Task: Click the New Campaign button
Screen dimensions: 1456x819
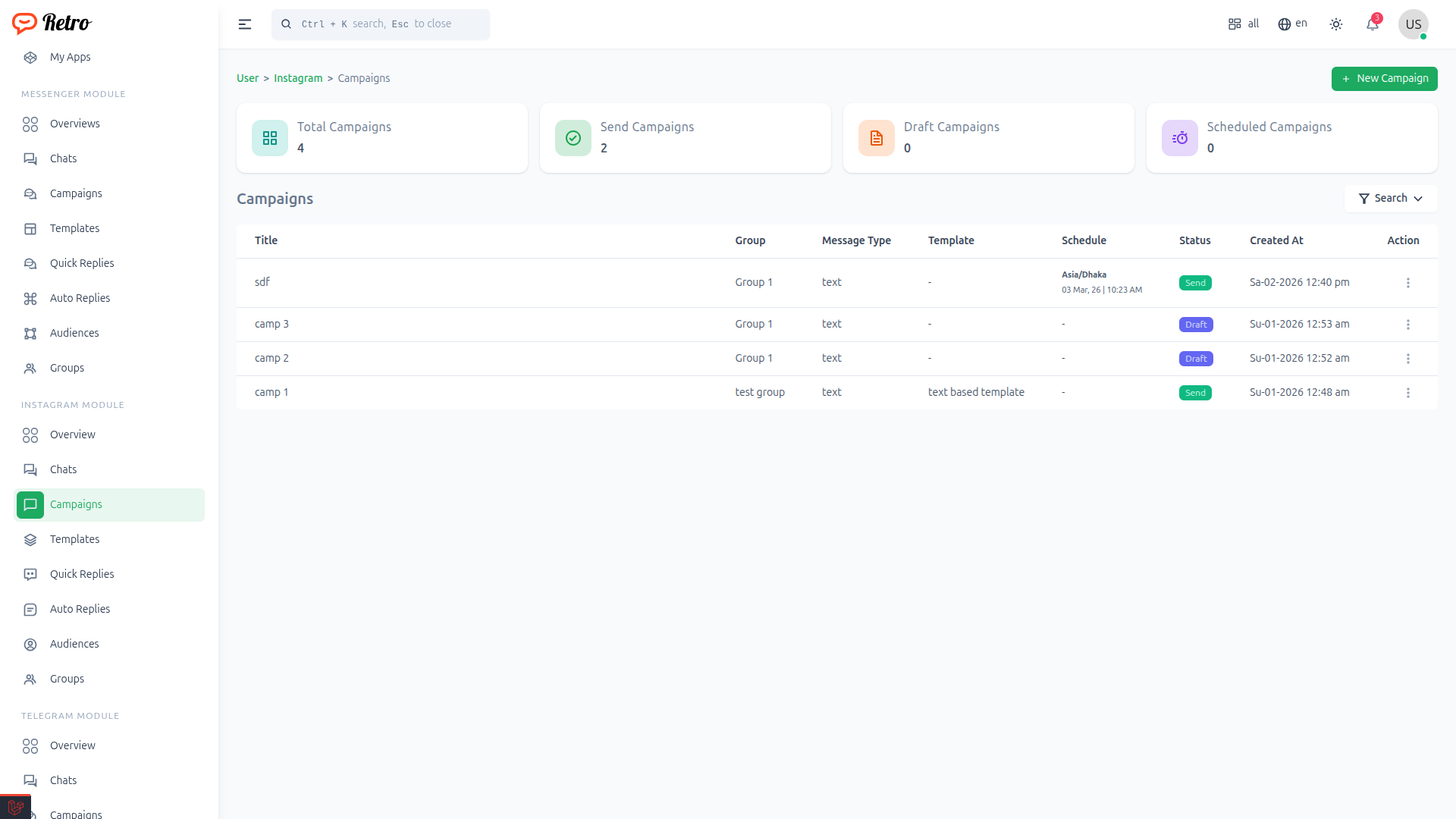Action: coord(1384,79)
